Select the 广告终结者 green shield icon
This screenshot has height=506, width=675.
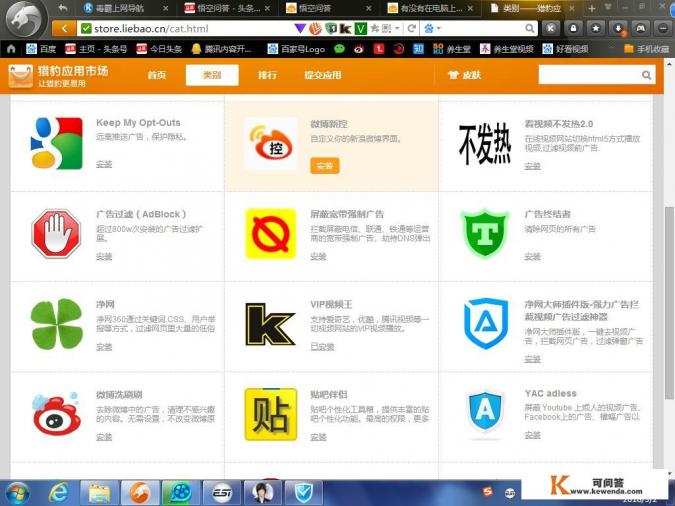[x=485, y=234]
